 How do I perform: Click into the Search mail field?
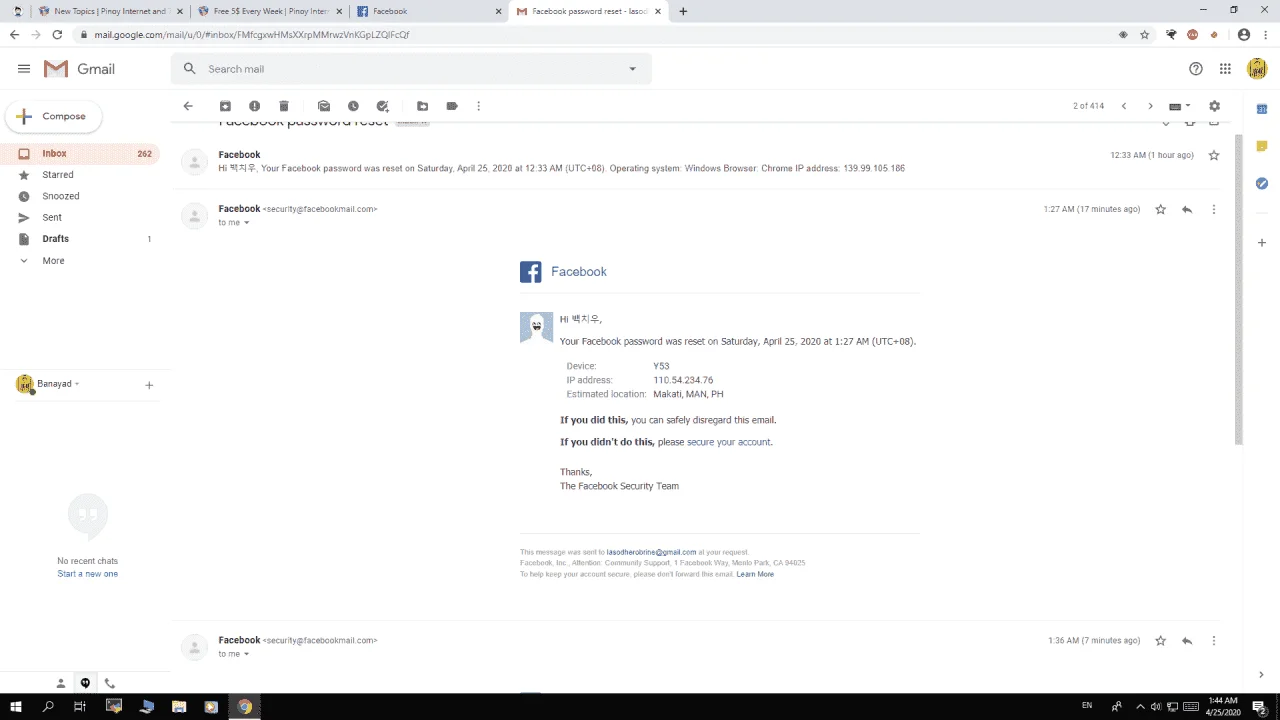coord(410,69)
